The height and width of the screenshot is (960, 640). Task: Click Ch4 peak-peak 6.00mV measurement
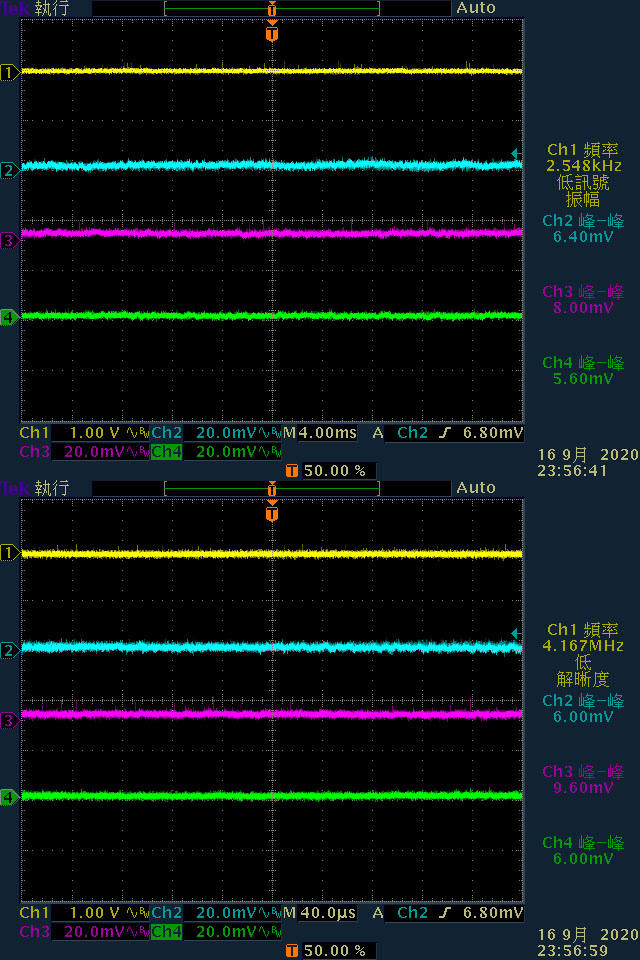583,851
